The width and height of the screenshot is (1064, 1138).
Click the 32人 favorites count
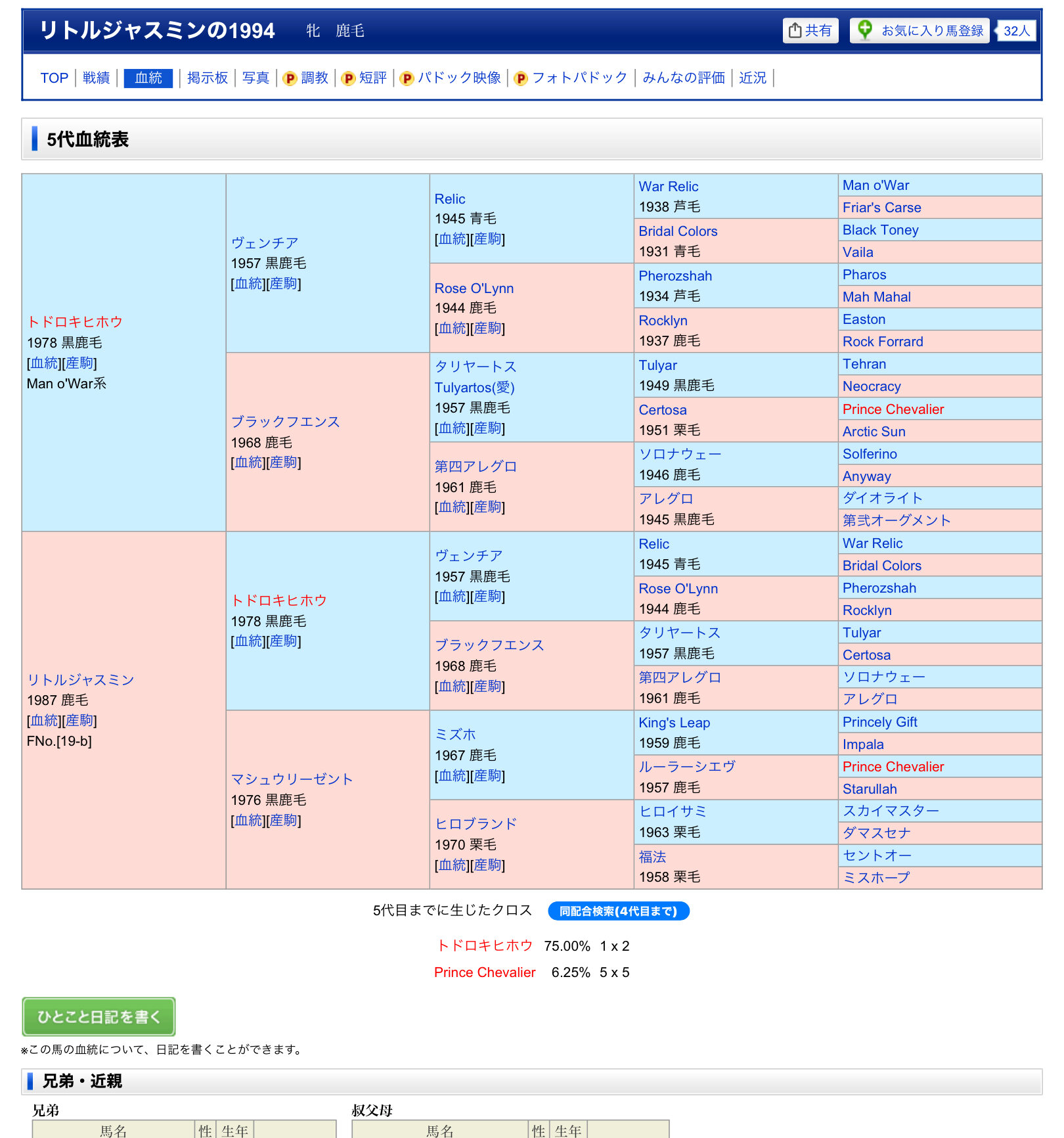tap(1017, 30)
